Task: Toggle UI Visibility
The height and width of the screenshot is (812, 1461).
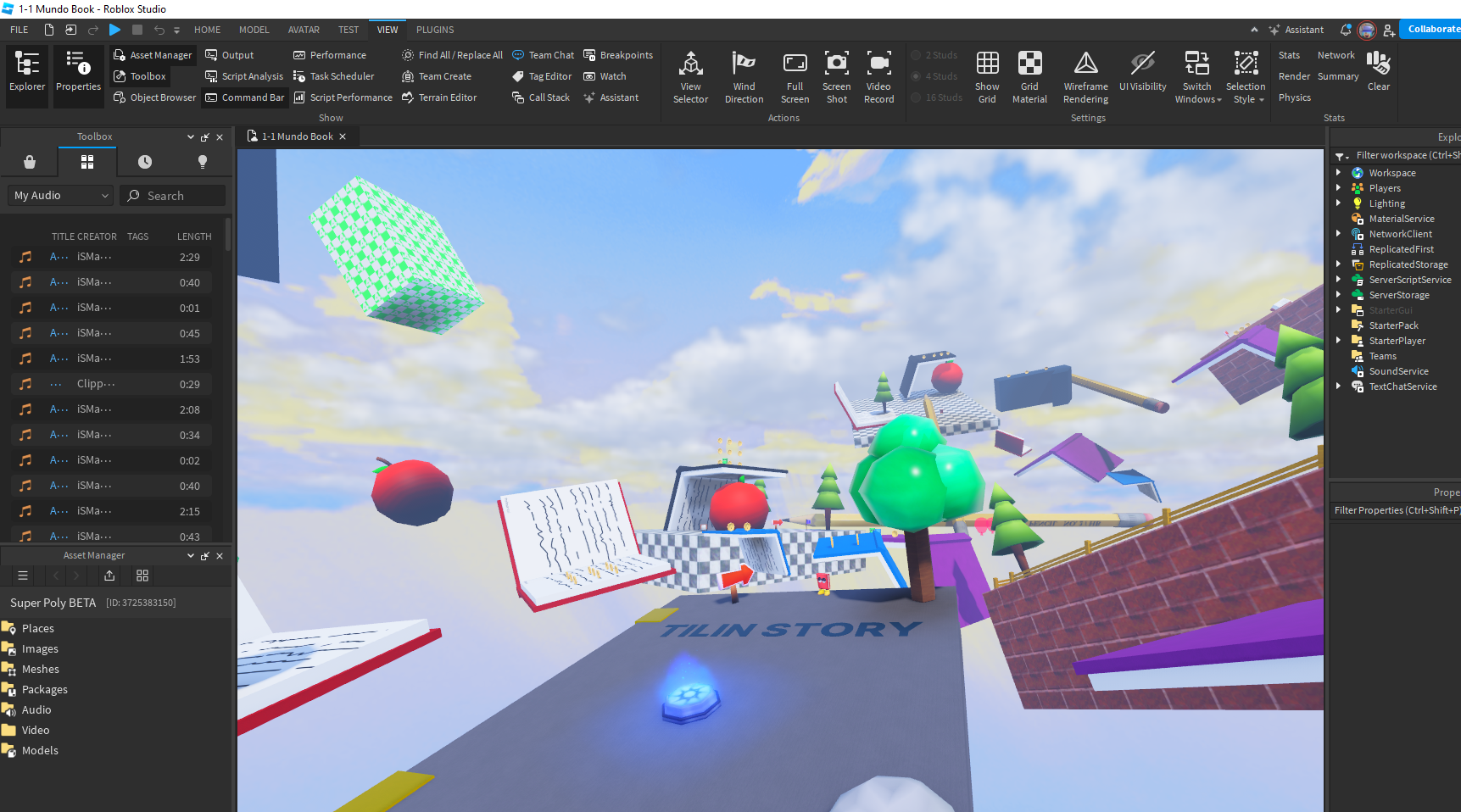Action: point(1142,72)
